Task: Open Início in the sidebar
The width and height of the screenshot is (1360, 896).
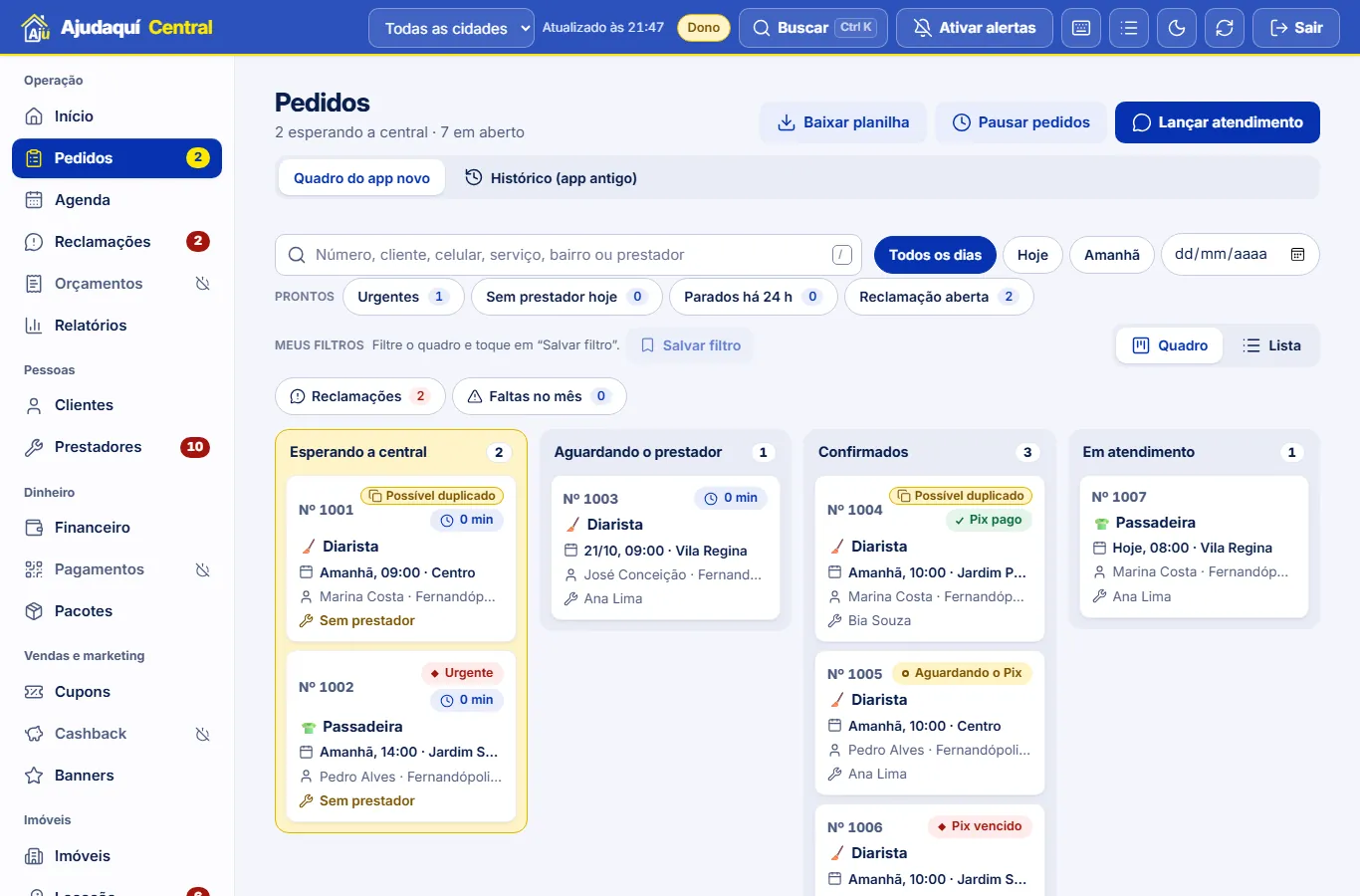Action: point(116,116)
